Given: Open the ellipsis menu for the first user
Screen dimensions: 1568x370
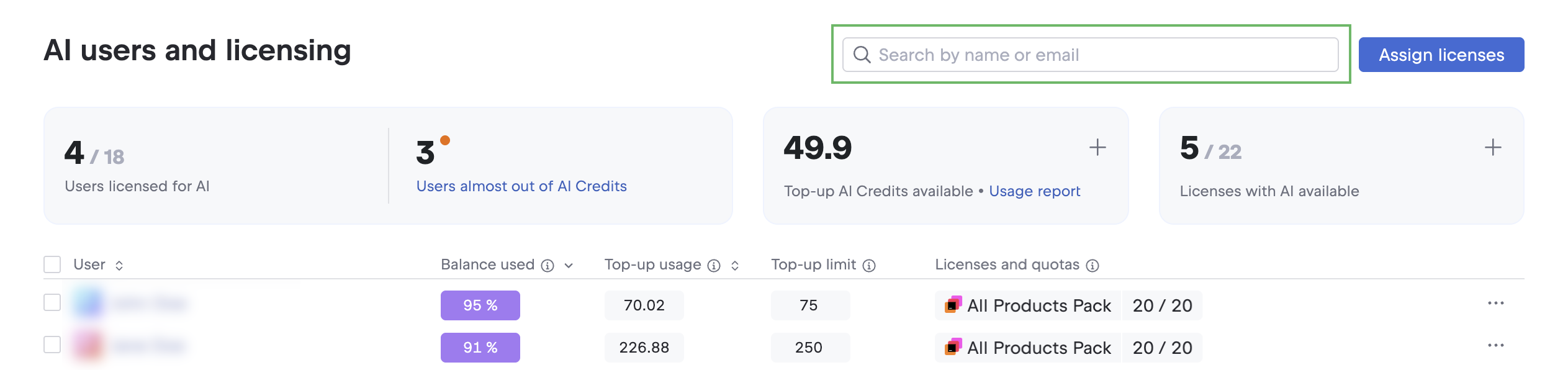Looking at the screenshot, I should click(x=1496, y=302).
